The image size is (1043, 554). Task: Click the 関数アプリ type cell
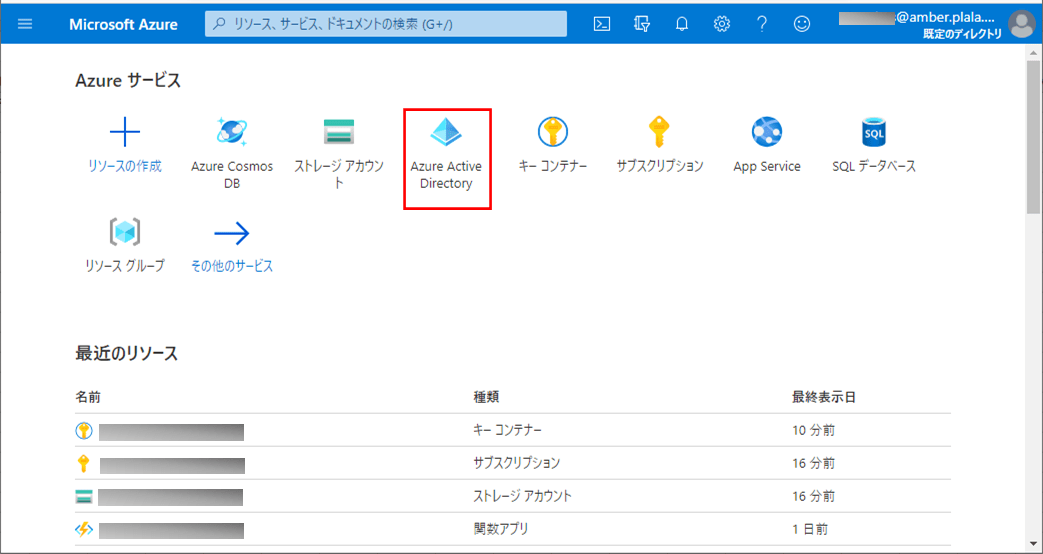501,529
